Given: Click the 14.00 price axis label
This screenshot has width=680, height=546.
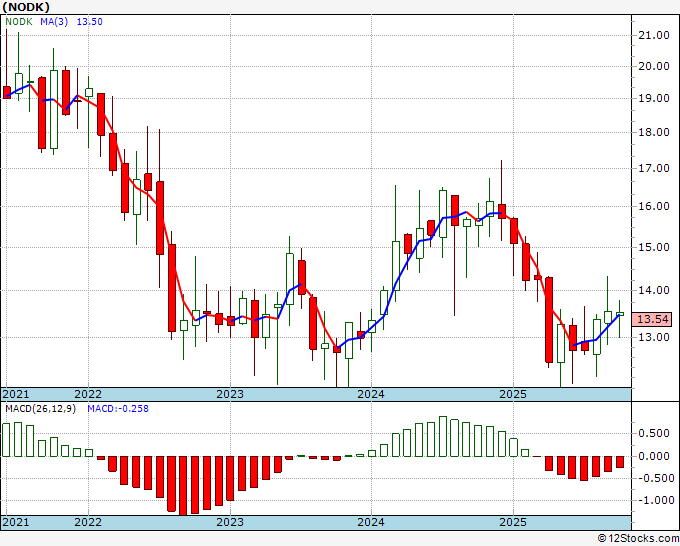Looking at the screenshot, I should (654, 290).
